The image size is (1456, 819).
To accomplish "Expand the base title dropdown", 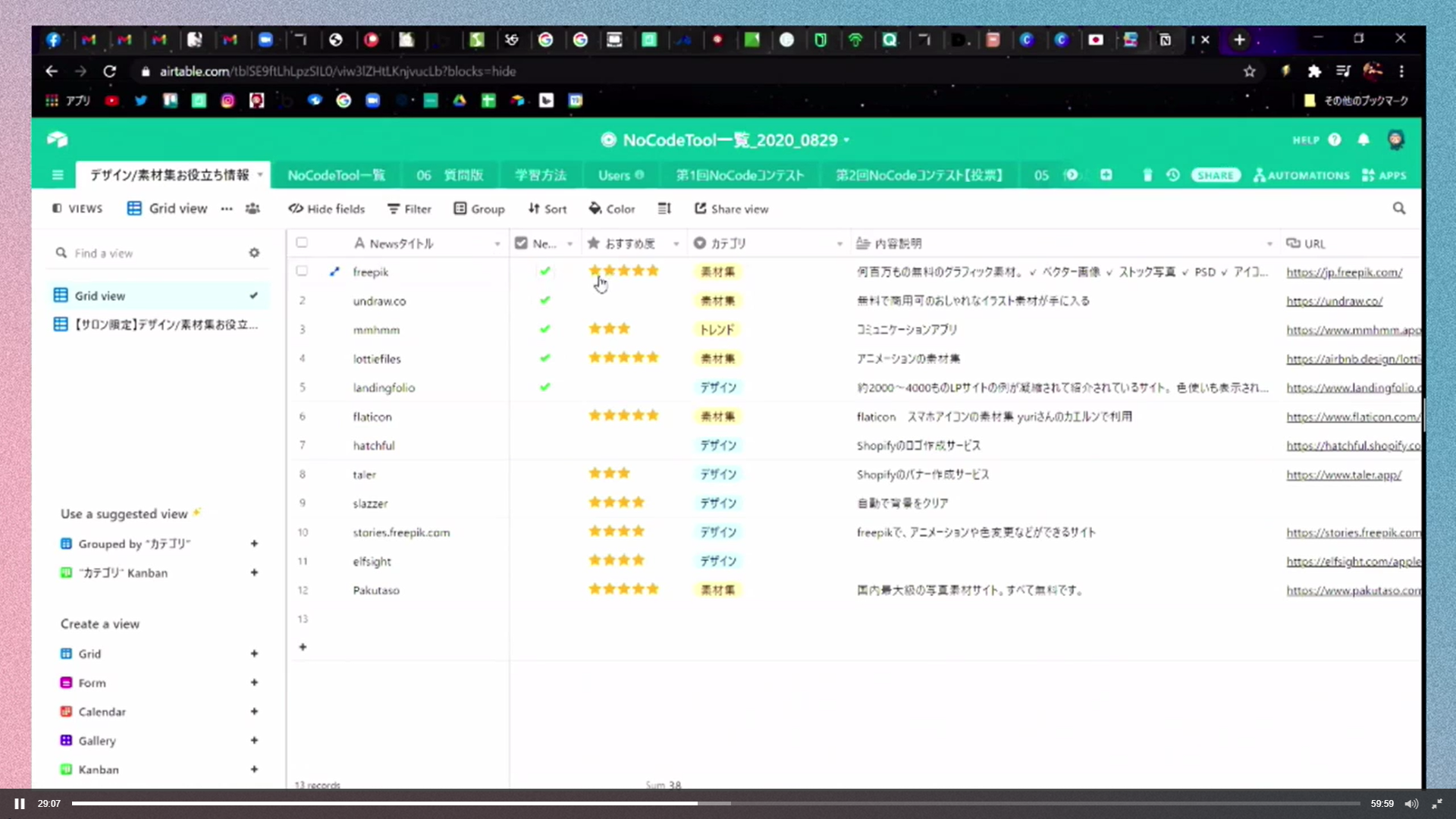I will click(x=846, y=140).
